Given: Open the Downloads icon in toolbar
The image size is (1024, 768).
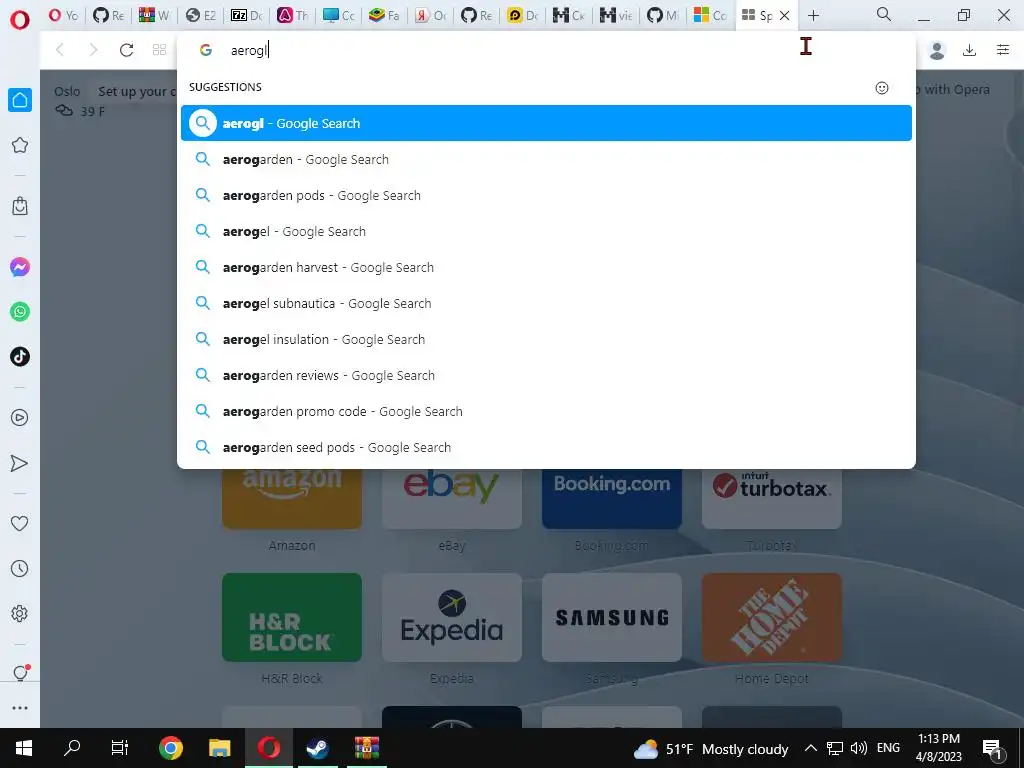Looking at the screenshot, I should pos(970,50).
